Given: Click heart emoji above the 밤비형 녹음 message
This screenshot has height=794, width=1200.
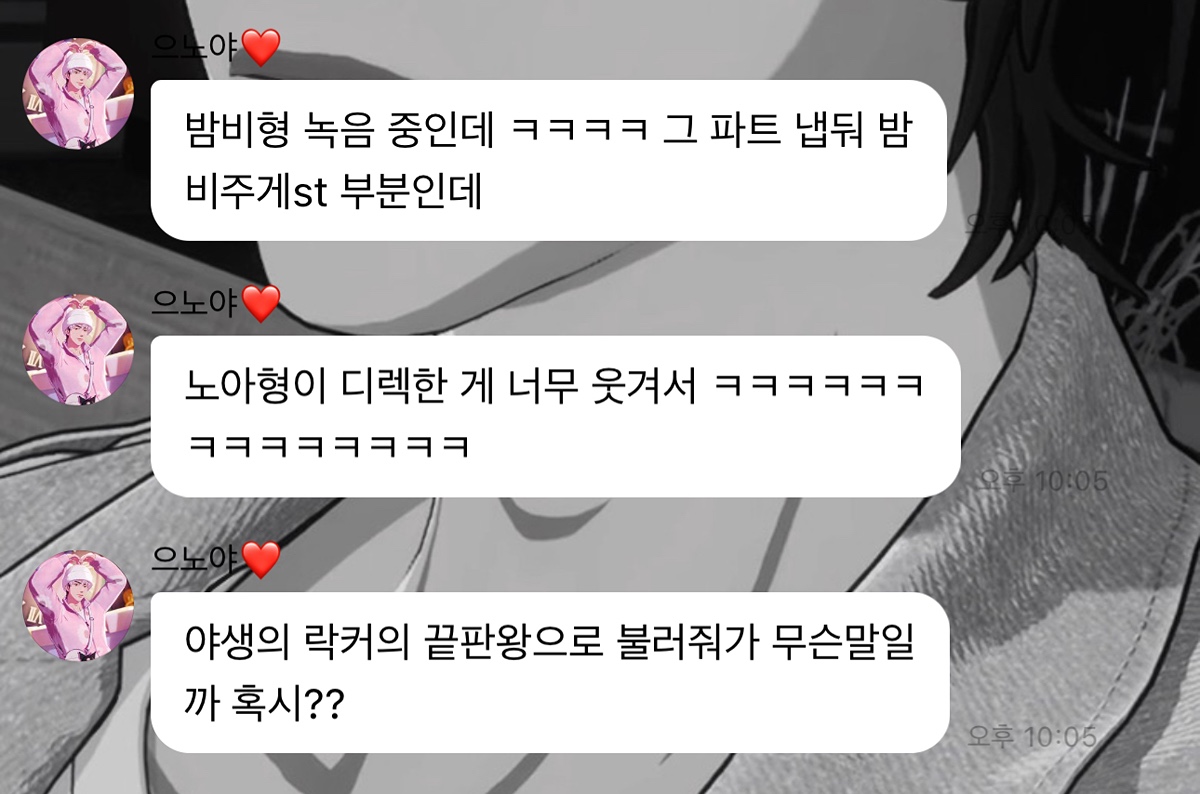Looking at the screenshot, I should click(260, 47).
